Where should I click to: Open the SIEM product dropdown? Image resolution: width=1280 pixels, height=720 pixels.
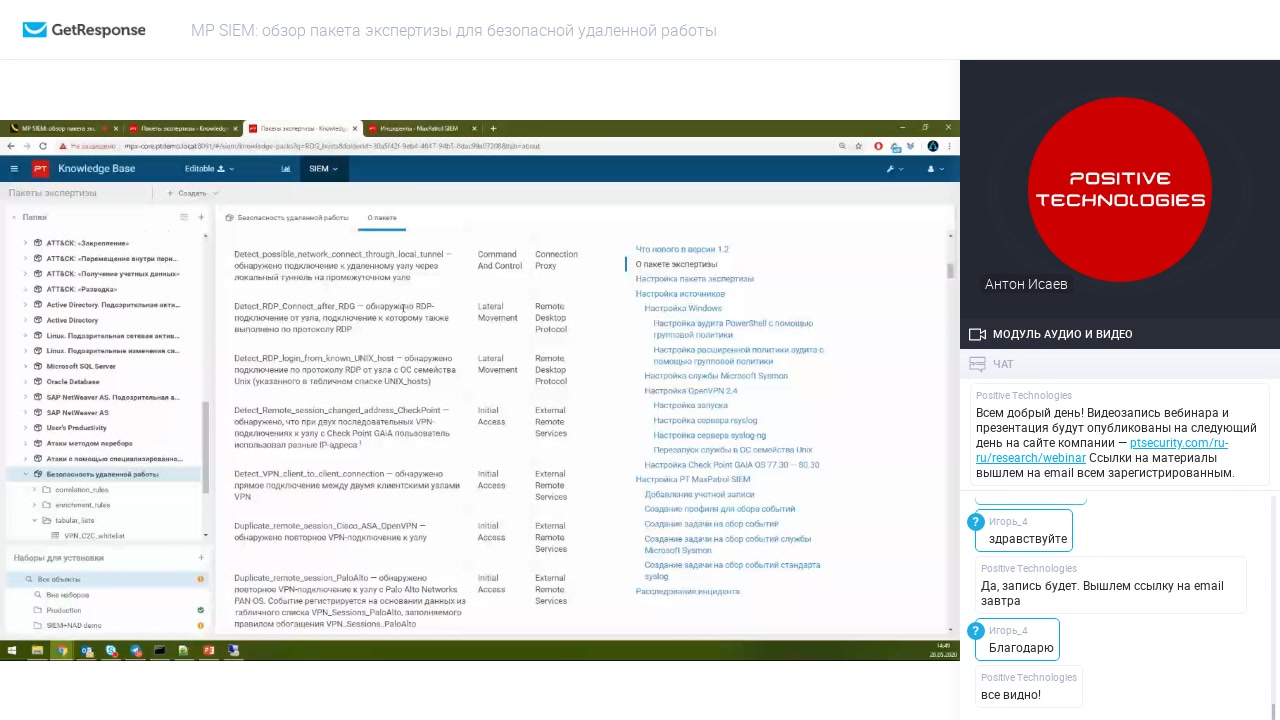323,169
